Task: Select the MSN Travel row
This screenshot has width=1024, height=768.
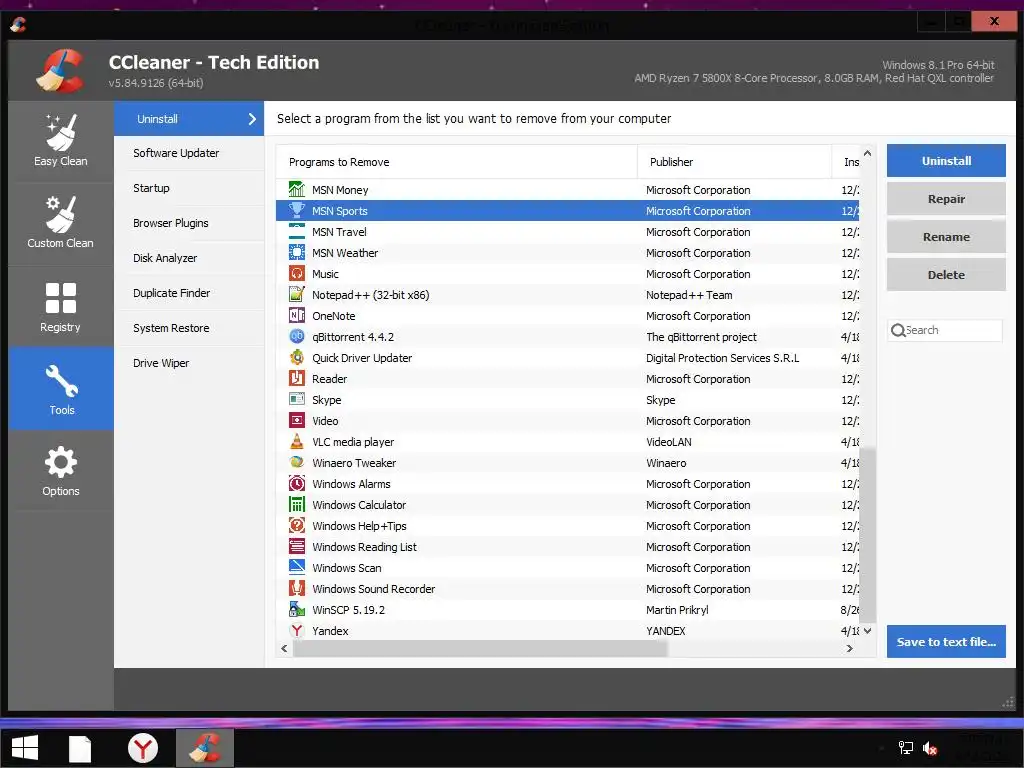Action: point(568,232)
